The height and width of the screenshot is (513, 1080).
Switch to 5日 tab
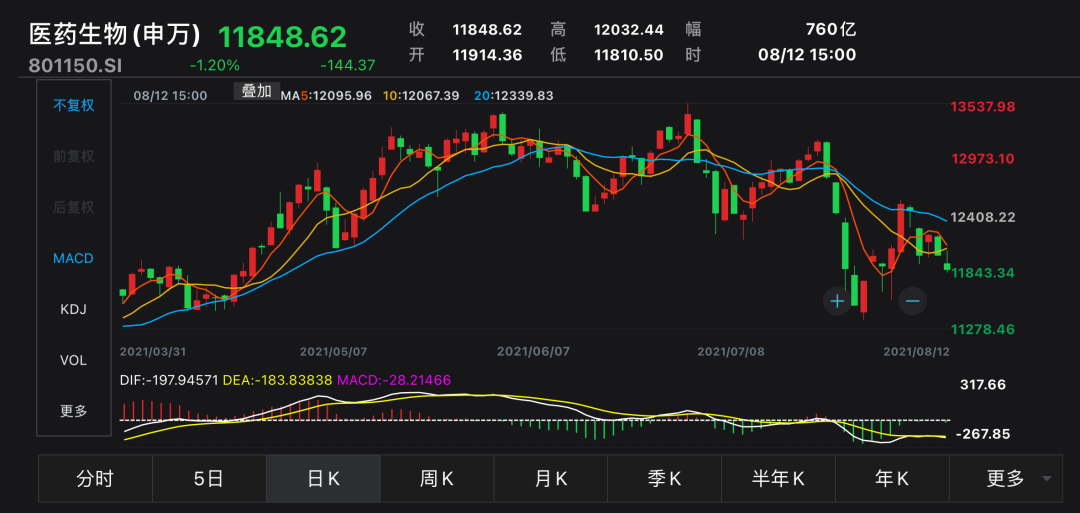point(209,479)
